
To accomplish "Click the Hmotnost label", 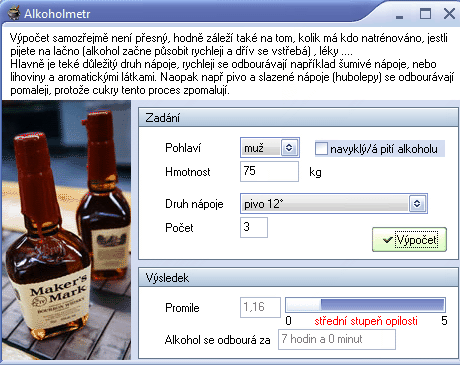I will 188,172.
